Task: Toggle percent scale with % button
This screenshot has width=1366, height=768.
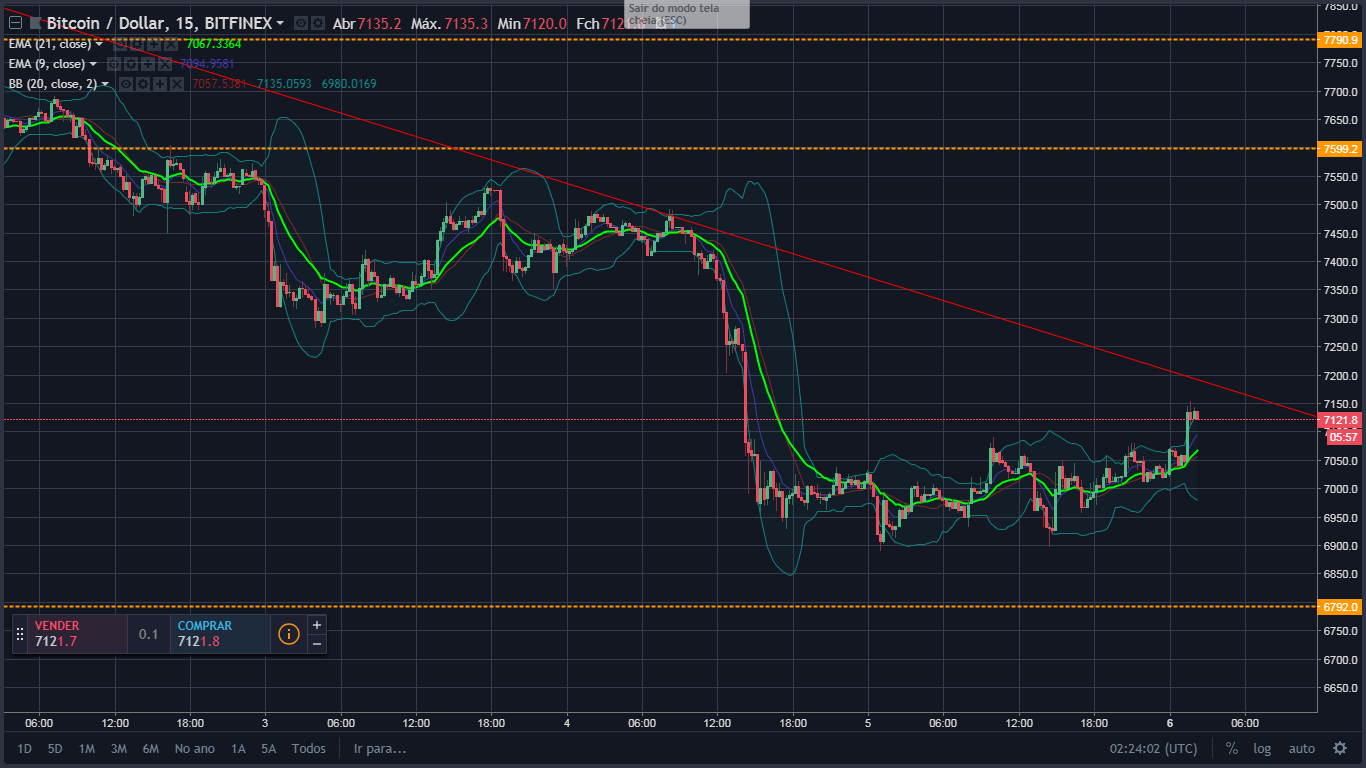Action: 1232,748
